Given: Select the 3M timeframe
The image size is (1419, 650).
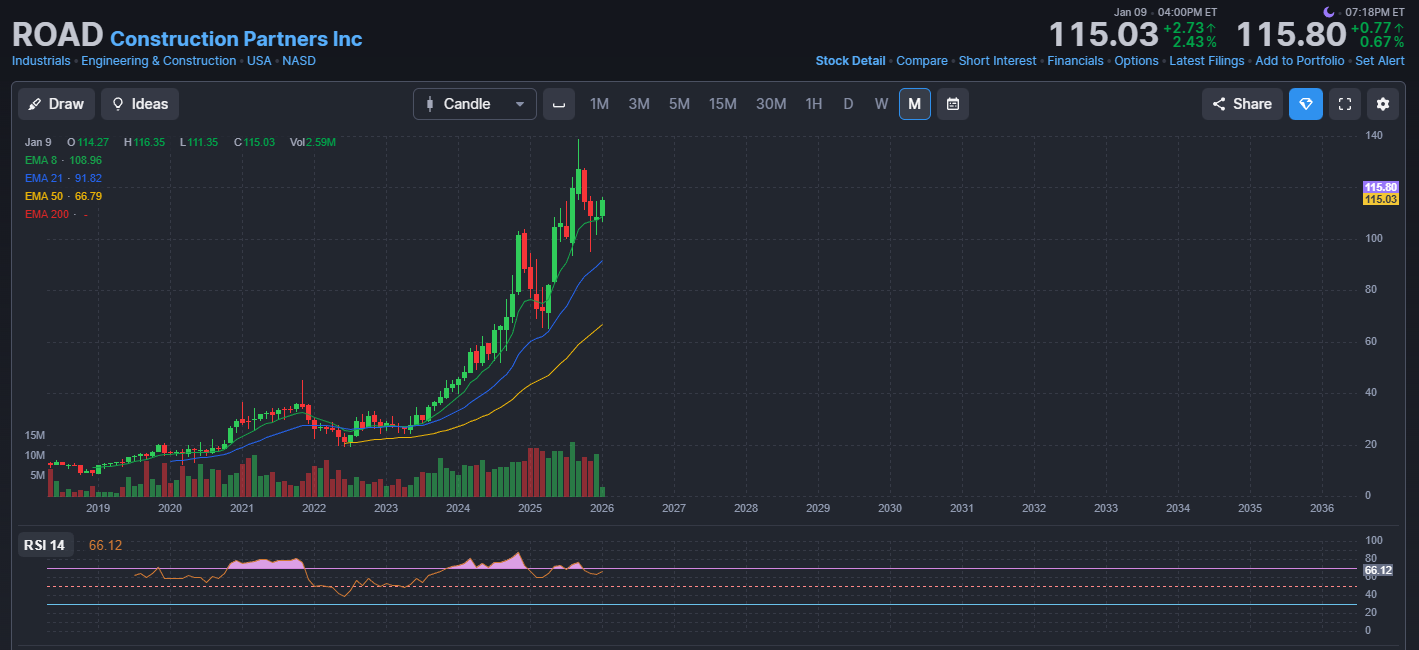Looking at the screenshot, I should (639, 104).
